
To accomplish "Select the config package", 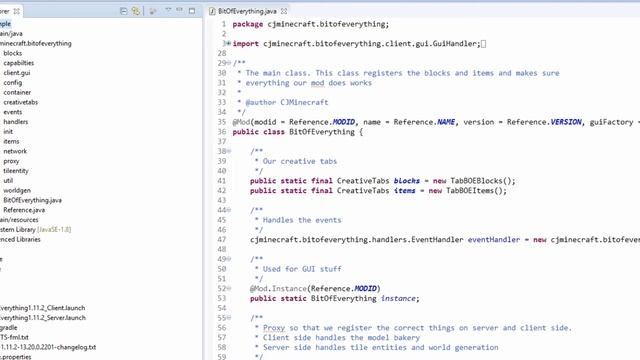I will [x=13, y=82].
